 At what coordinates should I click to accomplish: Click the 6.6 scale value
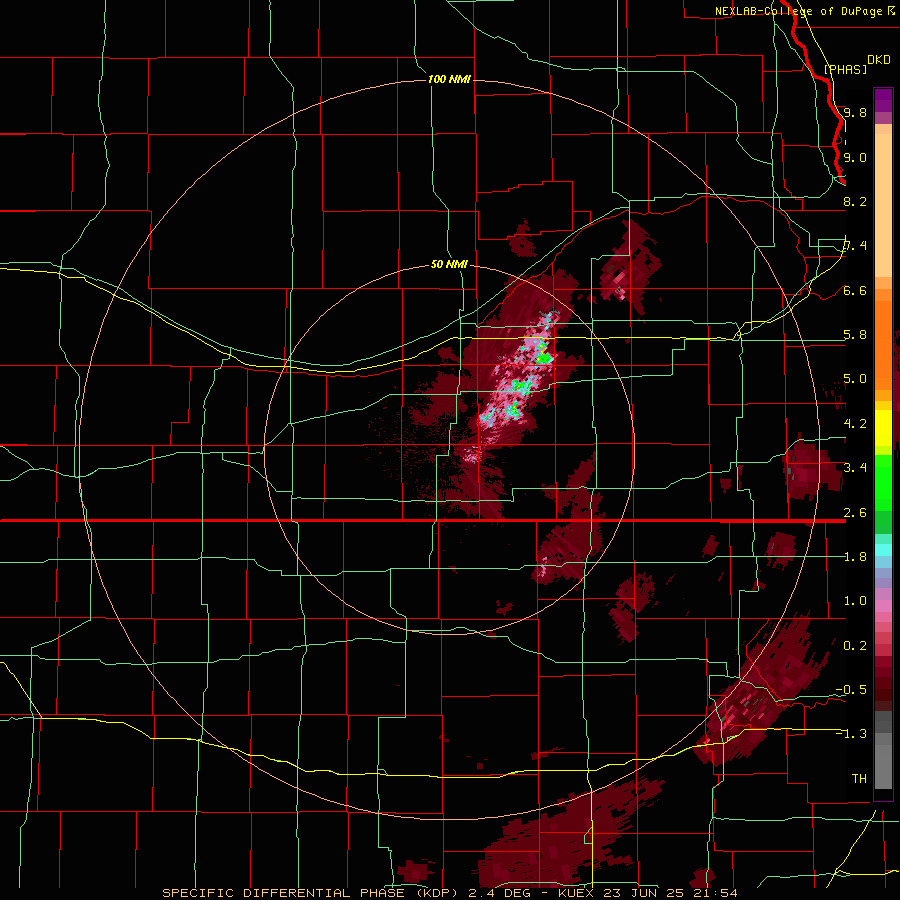click(x=855, y=290)
